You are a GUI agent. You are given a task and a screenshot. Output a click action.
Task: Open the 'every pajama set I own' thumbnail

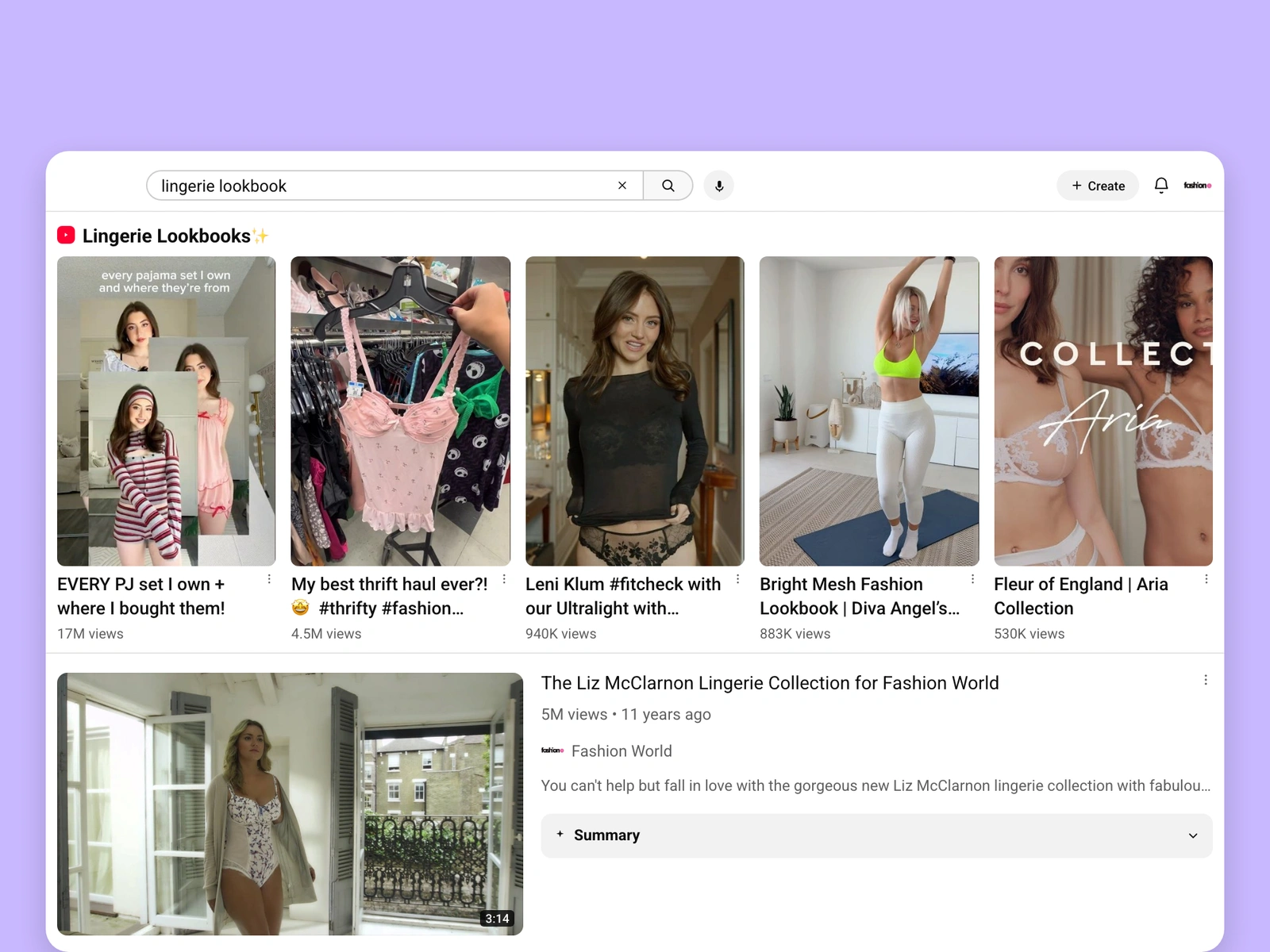(167, 411)
